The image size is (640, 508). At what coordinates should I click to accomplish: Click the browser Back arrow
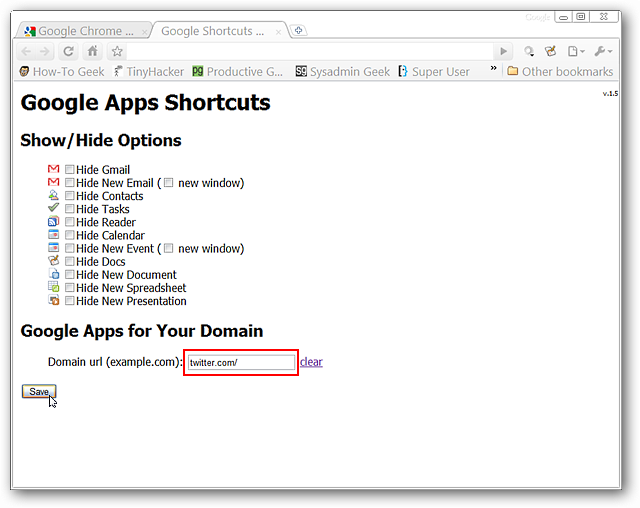pyautogui.click(x=26, y=51)
